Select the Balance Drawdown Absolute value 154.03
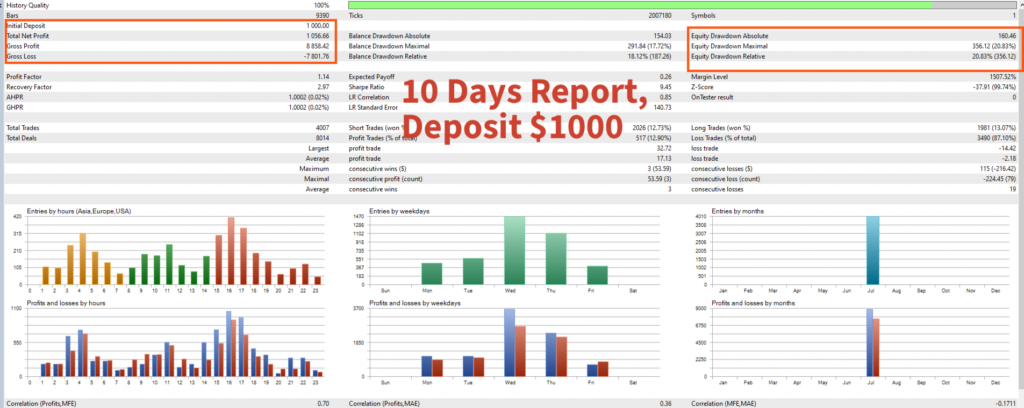Screen dimensions: 1024x408 (x=662, y=36)
